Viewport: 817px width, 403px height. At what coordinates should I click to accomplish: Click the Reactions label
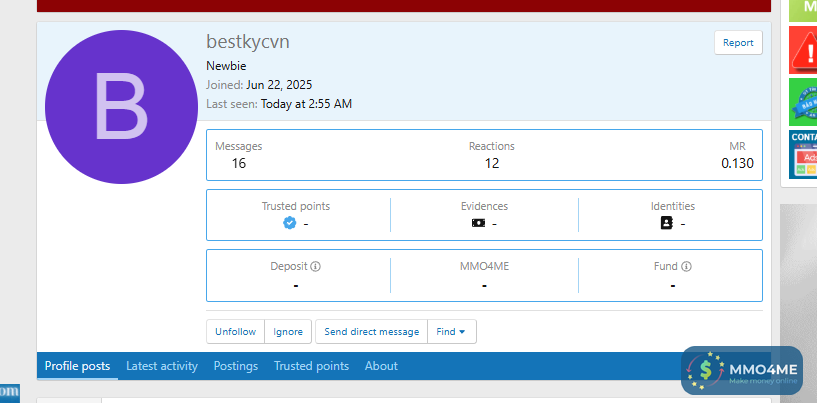[492, 146]
